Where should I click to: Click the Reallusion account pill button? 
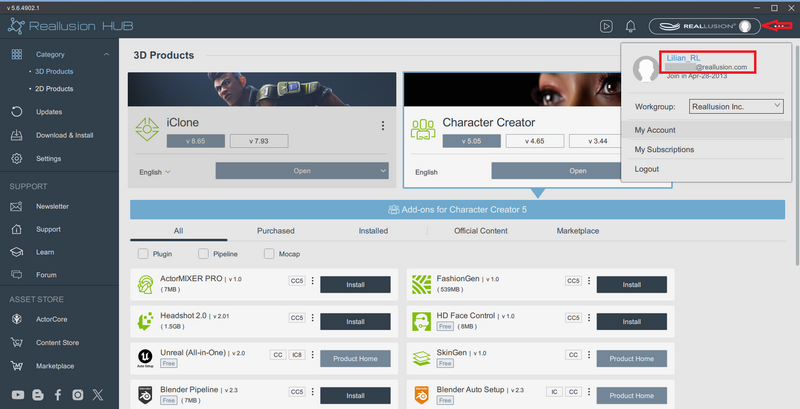point(704,26)
